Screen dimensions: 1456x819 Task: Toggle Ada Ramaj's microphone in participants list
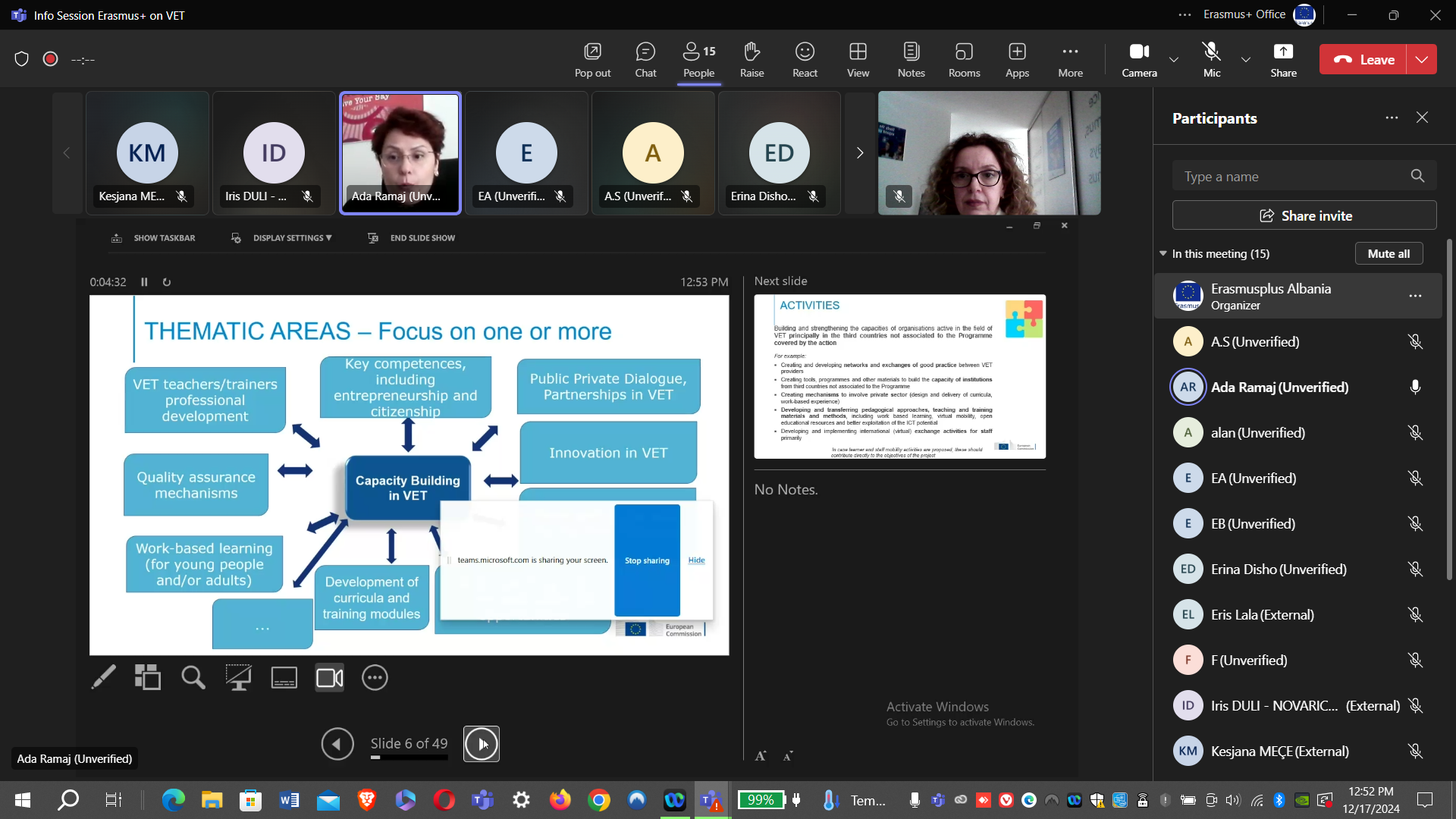tap(1415, 388)
